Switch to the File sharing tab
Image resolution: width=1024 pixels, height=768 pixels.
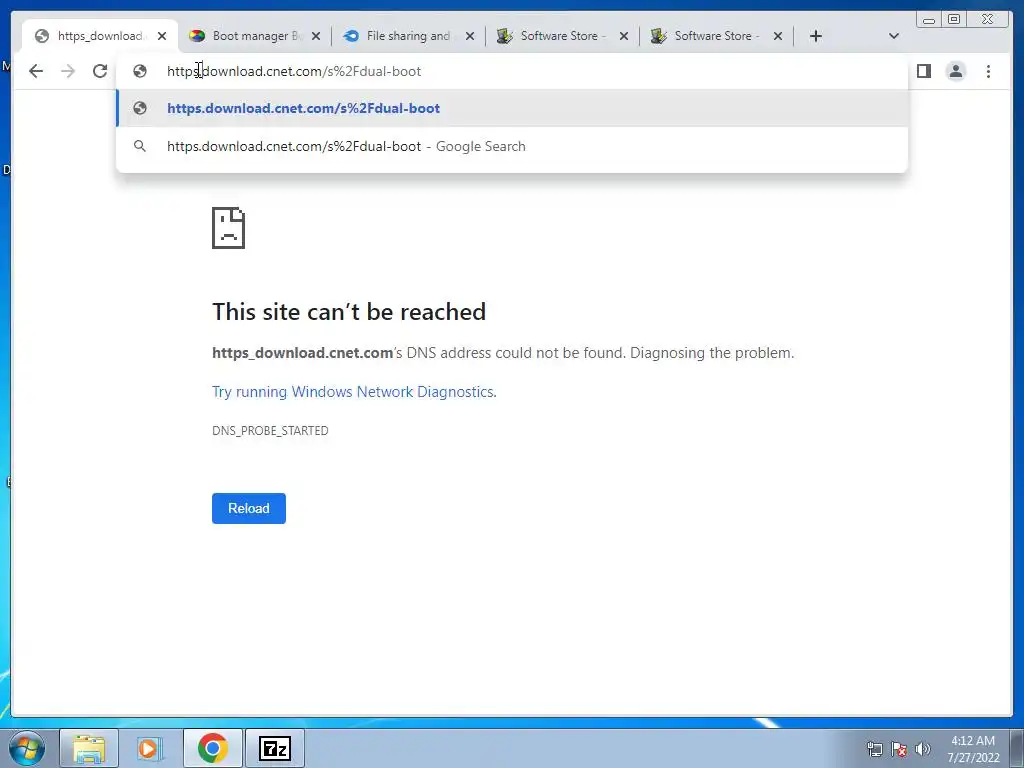coord(409,36)
